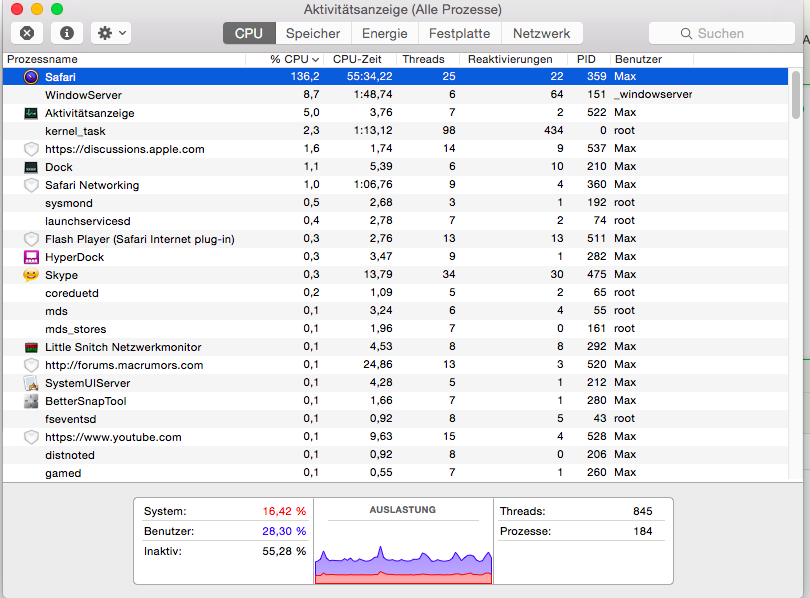Click the Quit Process (X) toolbar button
The image size is (810, 598).
tap(27, 34)
